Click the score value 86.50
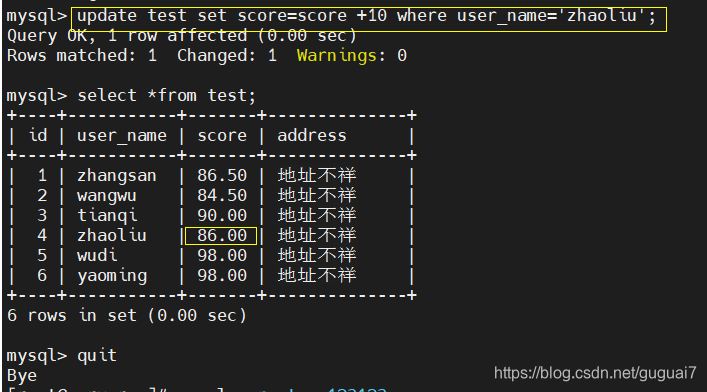Image resolution: width=707 pixels, height=392 pixels. [222, 175]
